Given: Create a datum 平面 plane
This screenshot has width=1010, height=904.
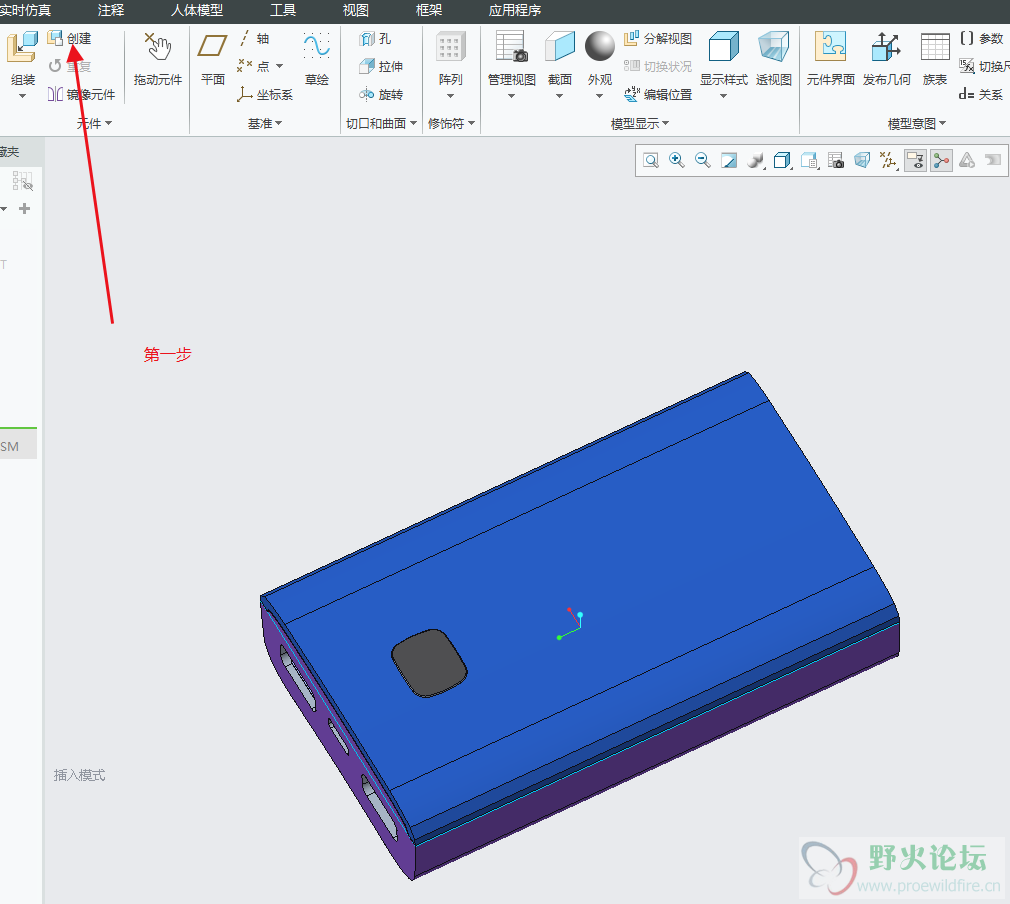Looking at the screenshot, I should click(x=213, y=58).
